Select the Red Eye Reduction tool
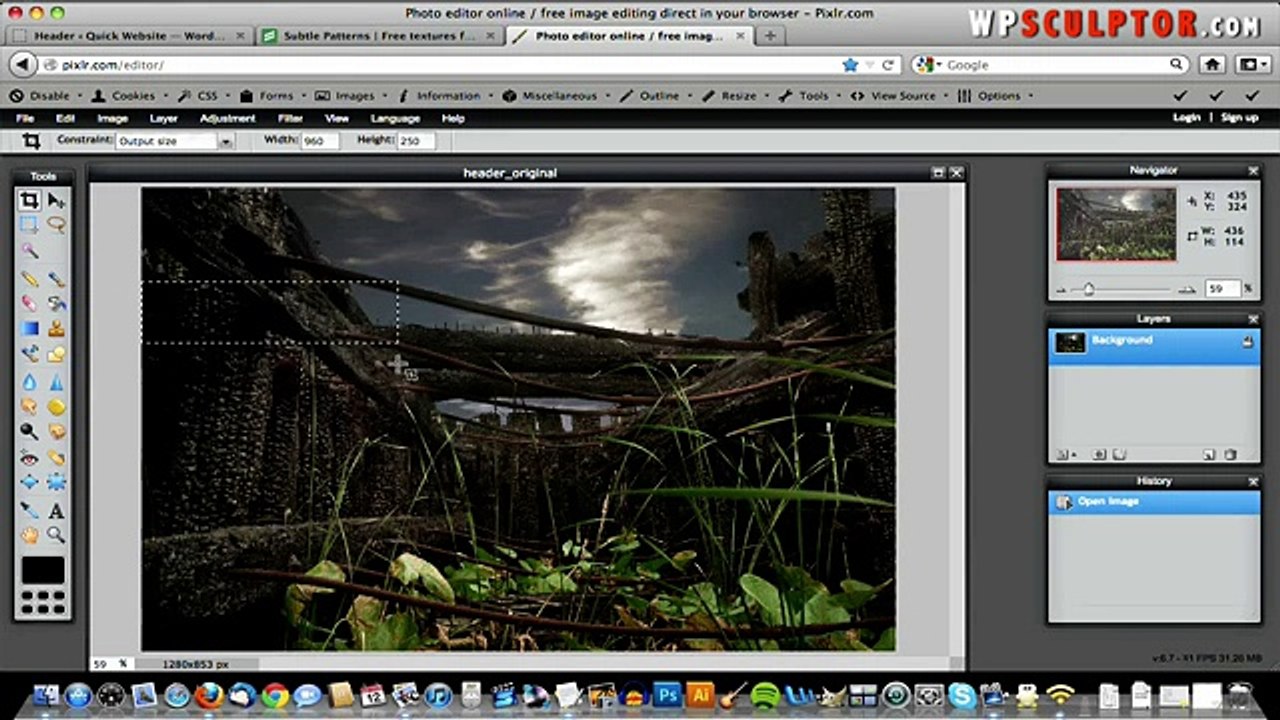Screen dimensions: 1280x720 [30, 458]
